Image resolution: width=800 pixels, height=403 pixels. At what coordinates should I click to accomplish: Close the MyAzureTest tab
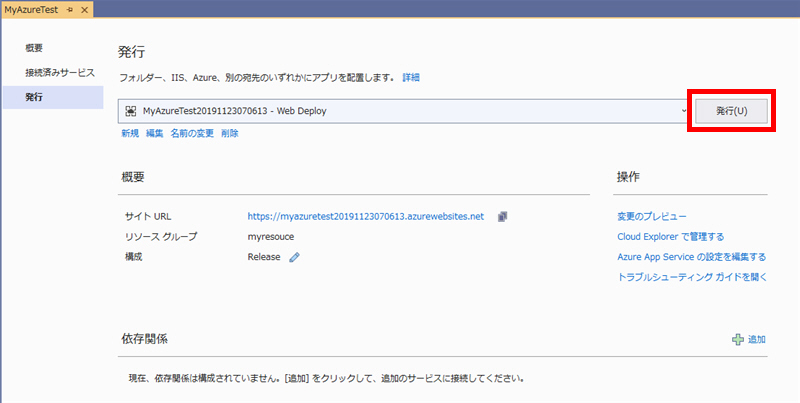[84, 10]
